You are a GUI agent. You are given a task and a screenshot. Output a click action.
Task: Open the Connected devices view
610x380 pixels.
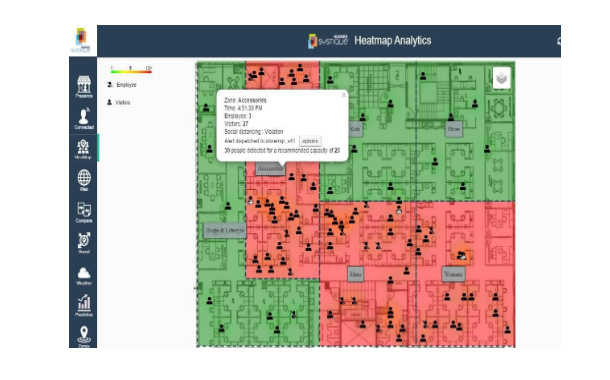[84, 119]
